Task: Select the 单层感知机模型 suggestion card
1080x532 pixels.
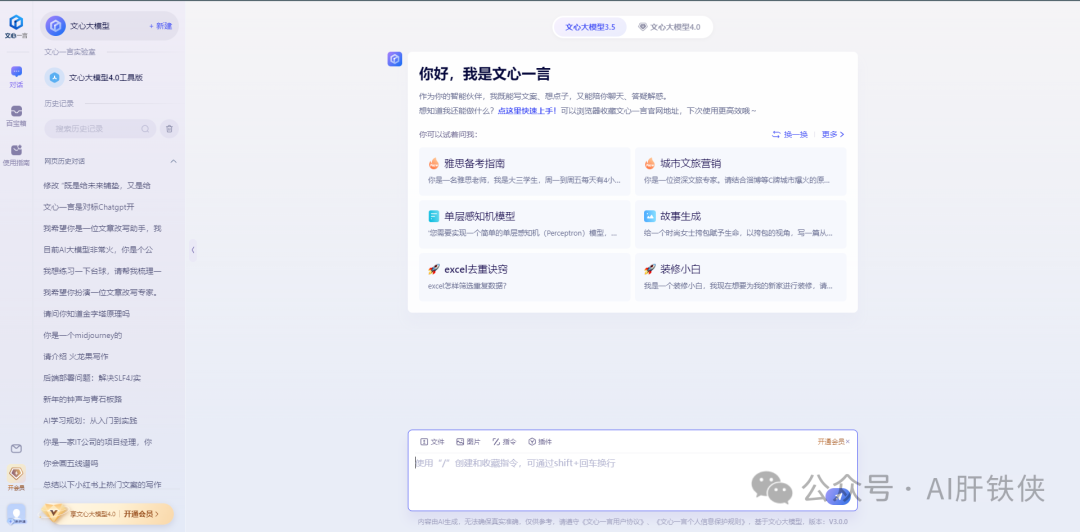Action: (524, 224)
